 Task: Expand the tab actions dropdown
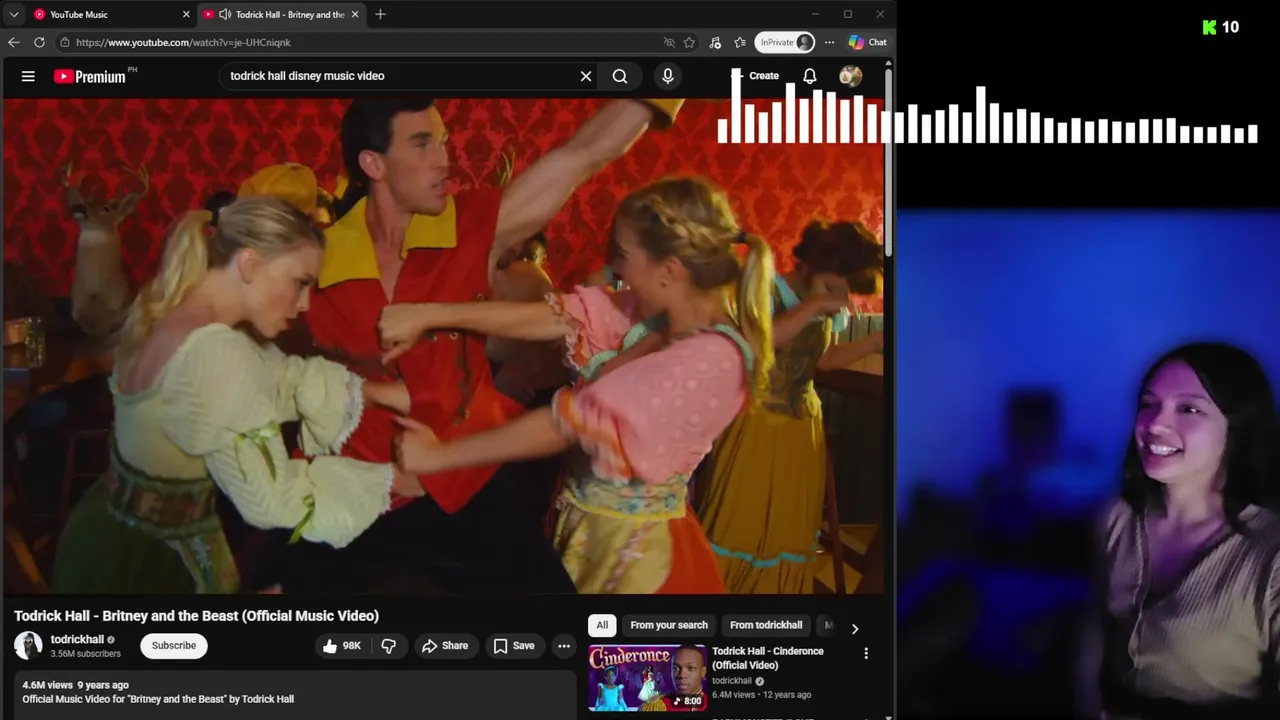[x=14, y=14]
